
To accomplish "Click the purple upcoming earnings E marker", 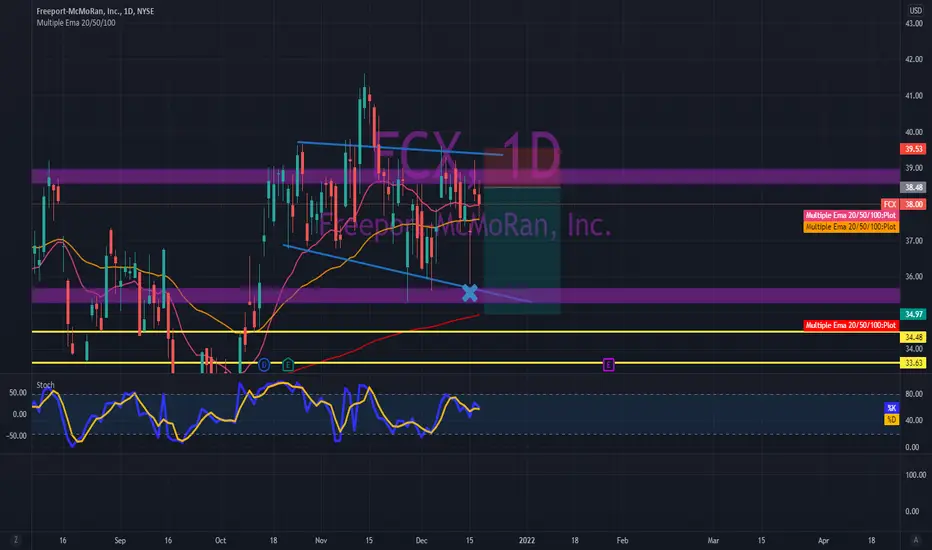I will click(608, 364).
